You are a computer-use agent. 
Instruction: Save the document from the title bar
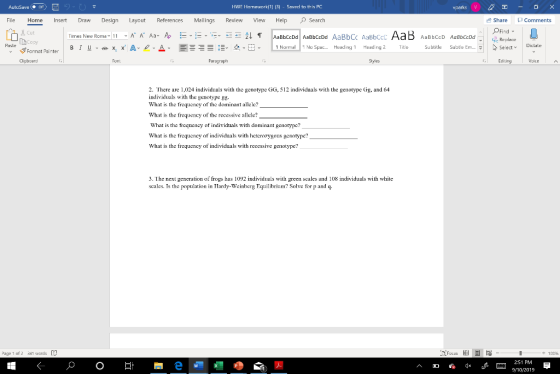(55, 7)
